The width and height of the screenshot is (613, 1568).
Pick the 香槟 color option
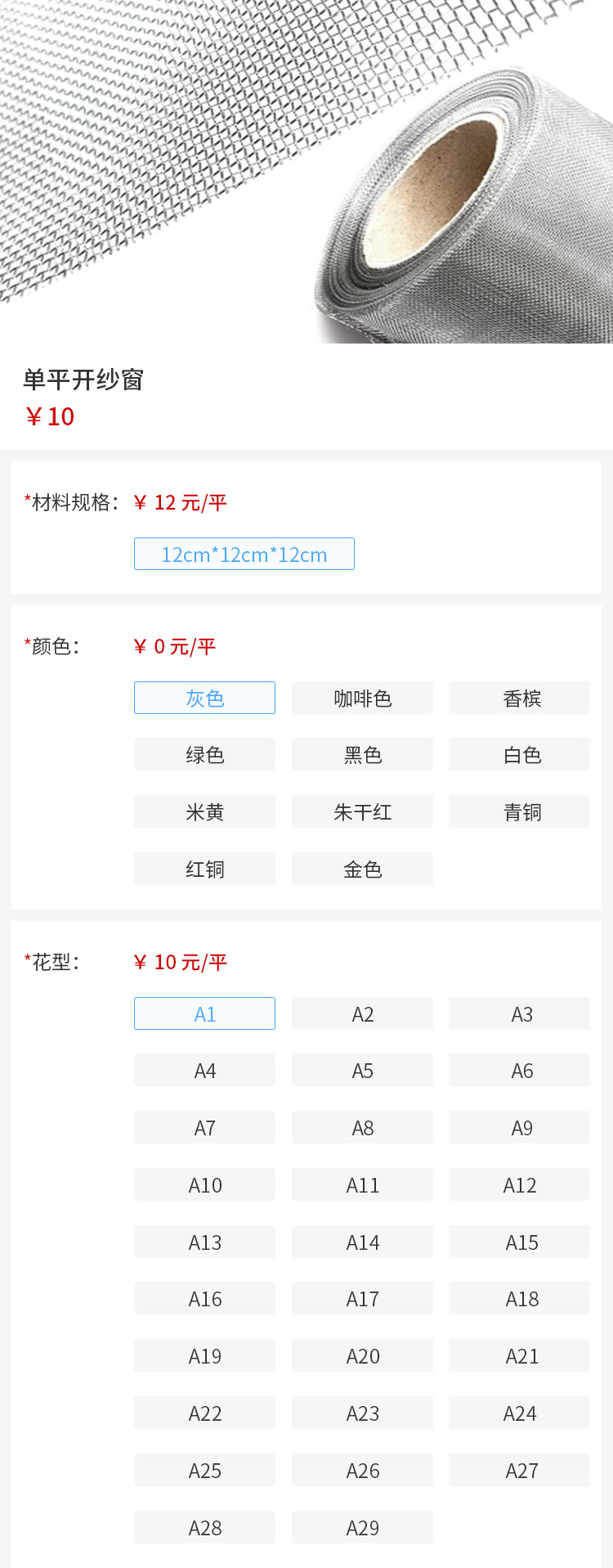tap(519, 698)
